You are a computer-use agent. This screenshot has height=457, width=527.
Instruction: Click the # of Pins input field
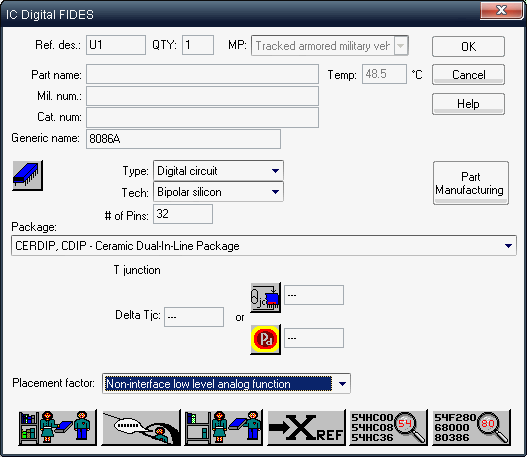[x=183, y=214]
